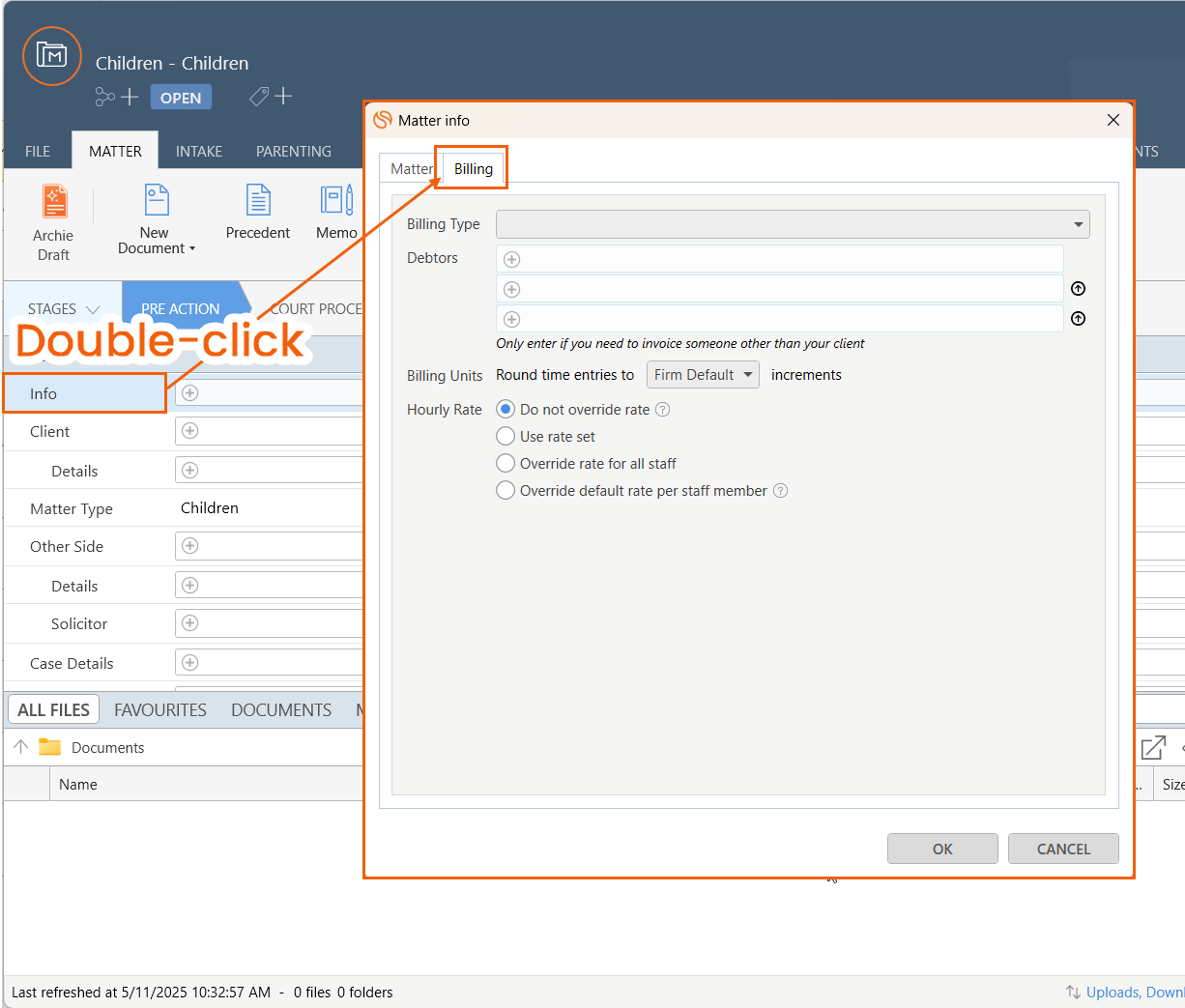Open the Precedent tool in ribbon
Screen dimensions: 1185x1008
(258, 201)
